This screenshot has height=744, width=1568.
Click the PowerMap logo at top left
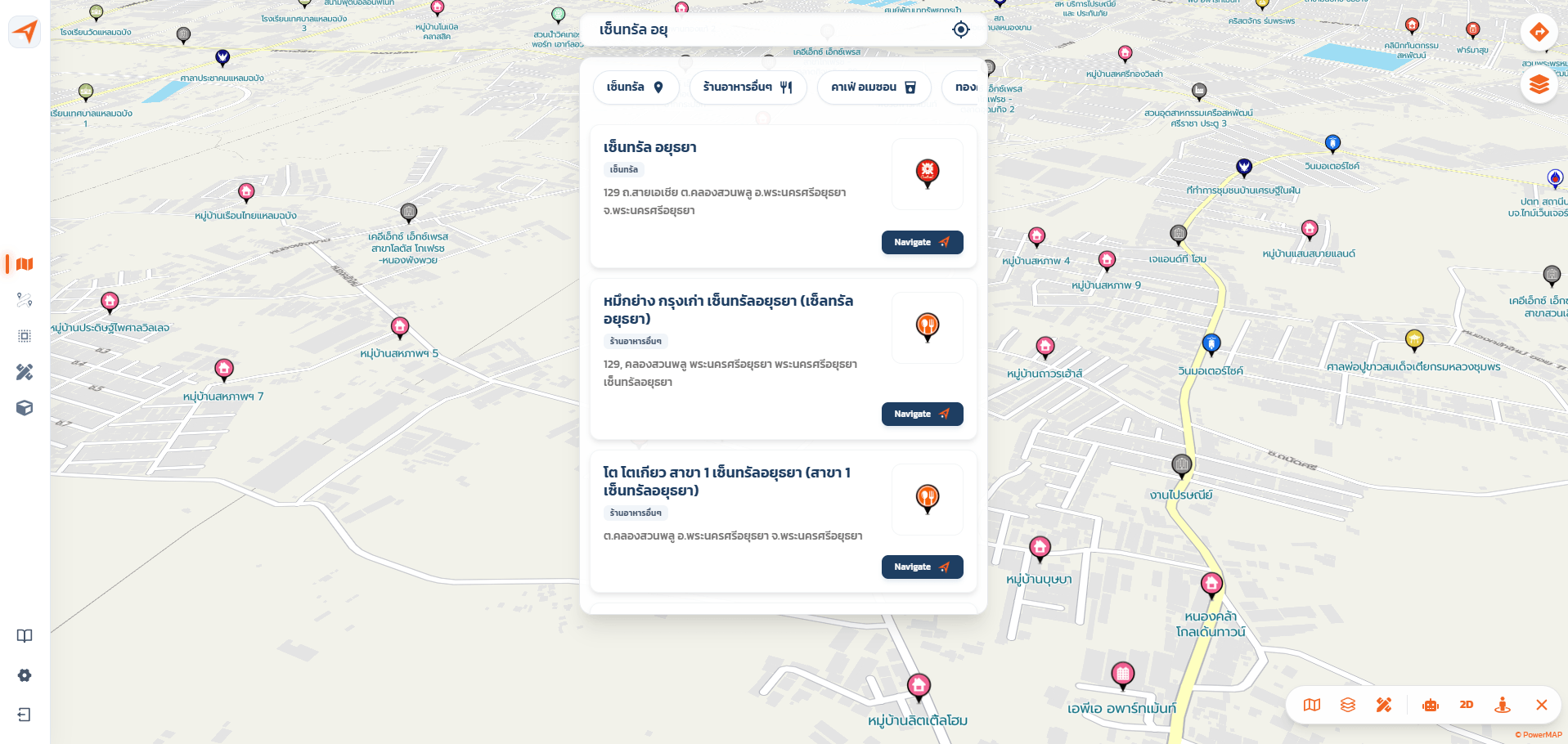coord(25,32)
